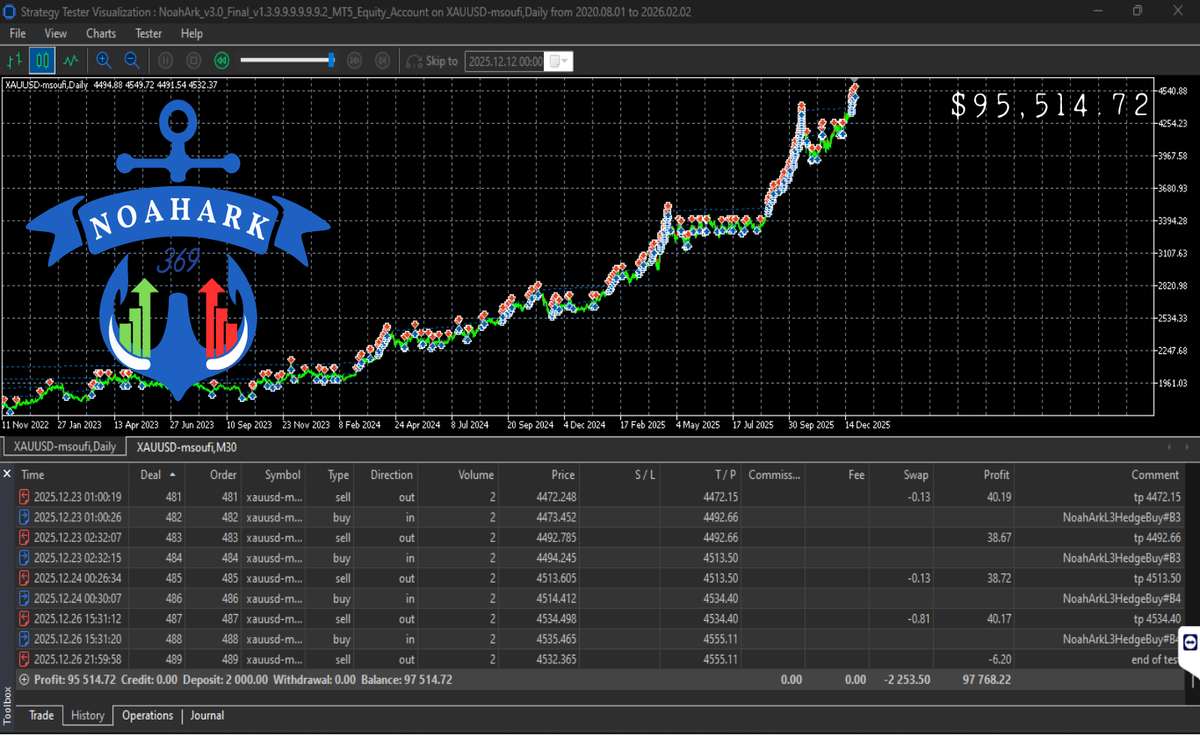1200x736 pixels.
Task: Click the chart bars icon in title bar
Action: (10, 11)
